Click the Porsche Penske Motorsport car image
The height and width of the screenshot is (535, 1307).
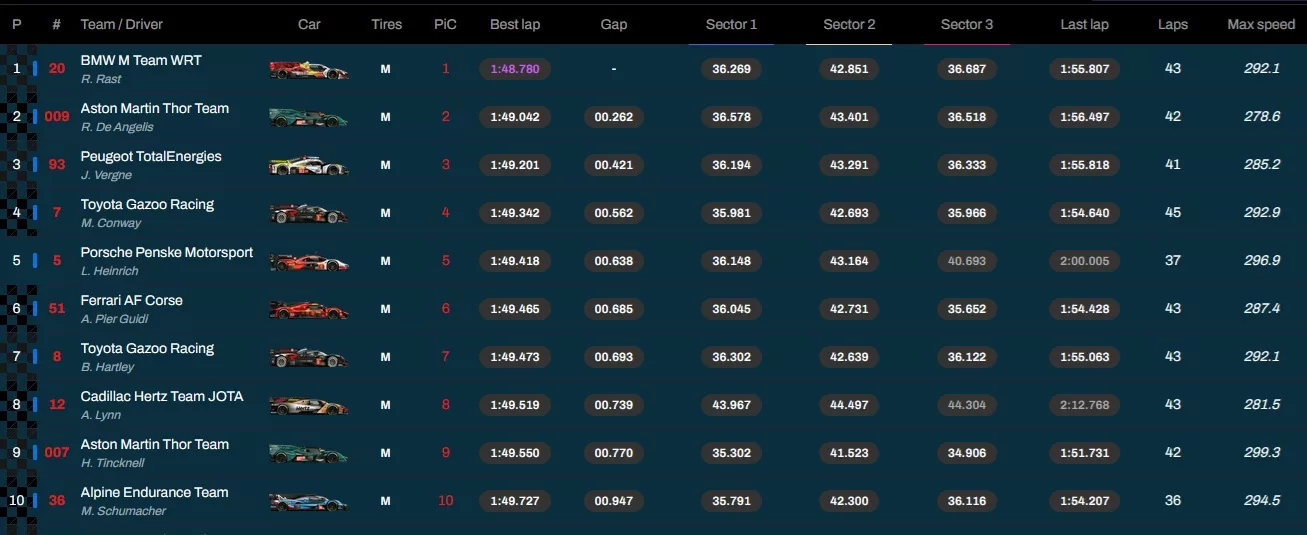tap(309, 262)
